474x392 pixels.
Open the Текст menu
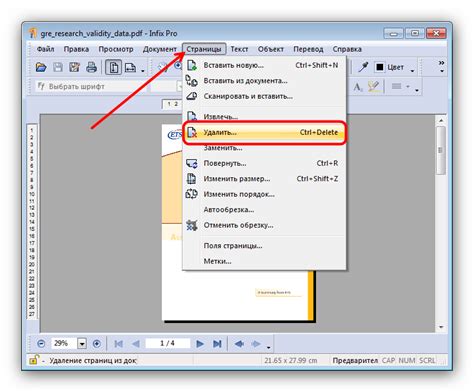239,49
